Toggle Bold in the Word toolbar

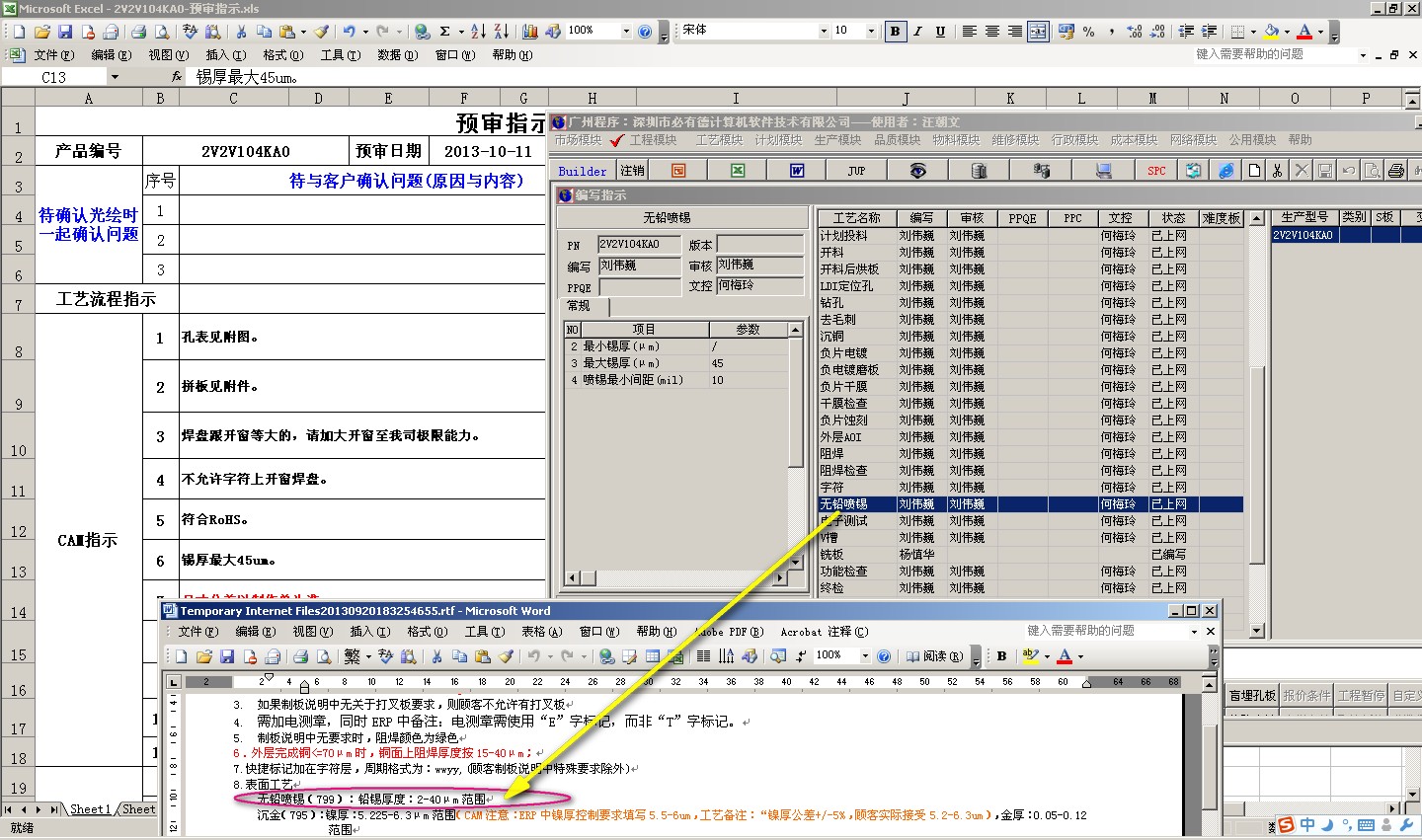(1001, 656)
